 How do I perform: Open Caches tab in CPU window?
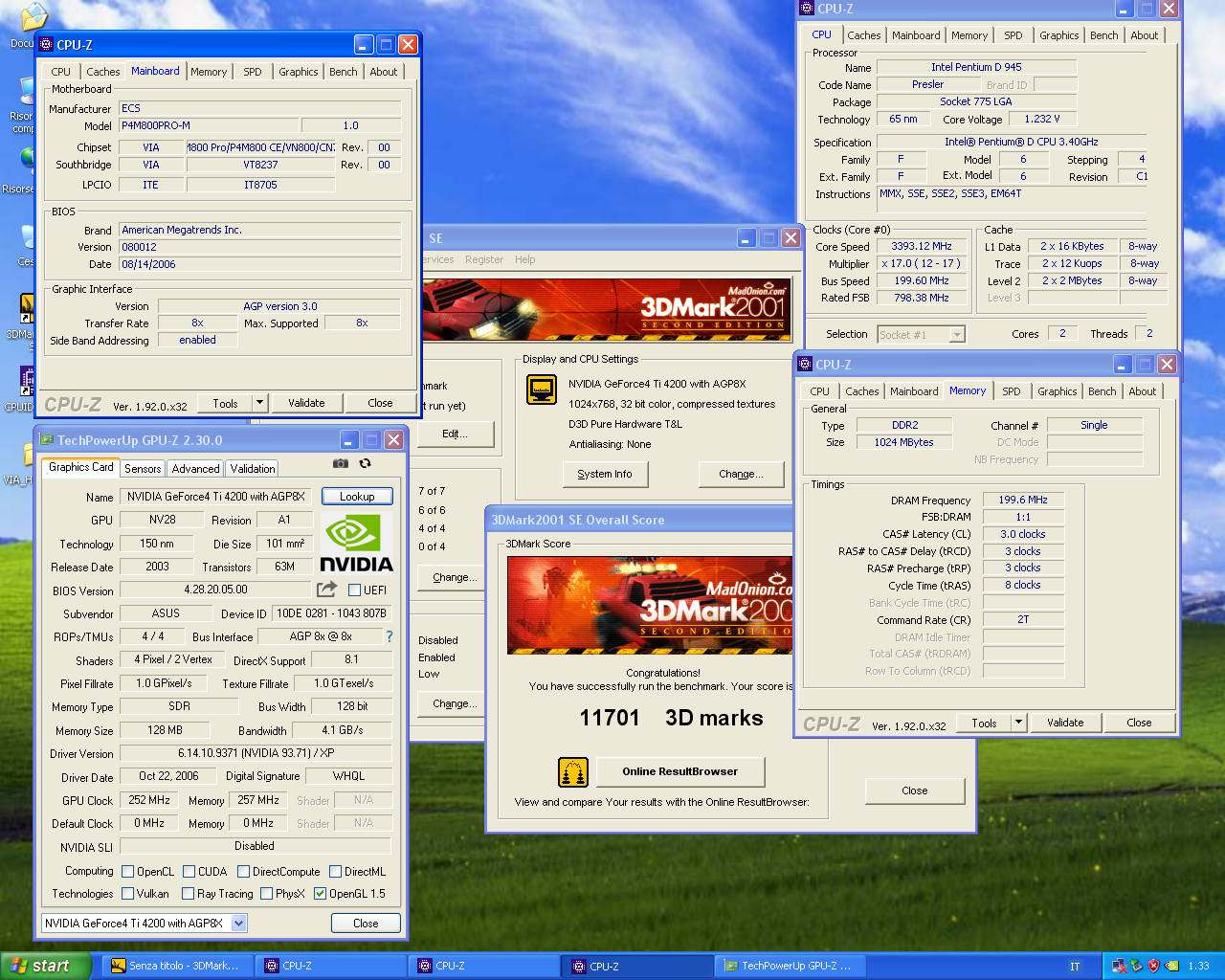click(x=864, y=35)
